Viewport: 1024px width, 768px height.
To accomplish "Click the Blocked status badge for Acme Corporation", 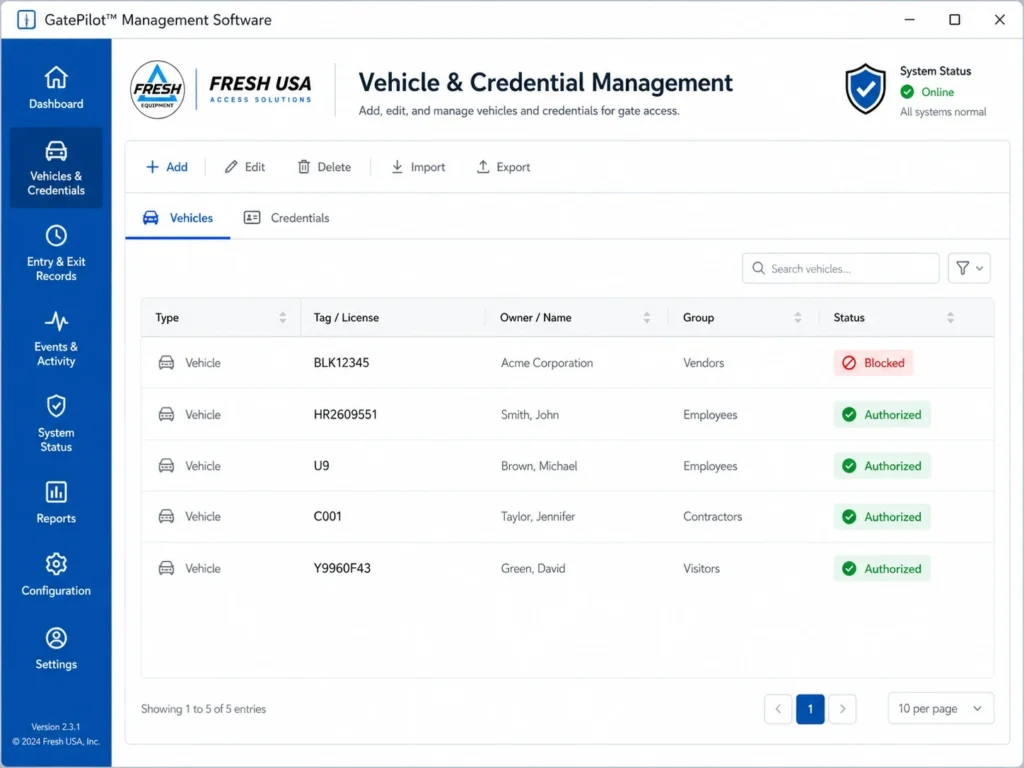I will click(873, 362).
